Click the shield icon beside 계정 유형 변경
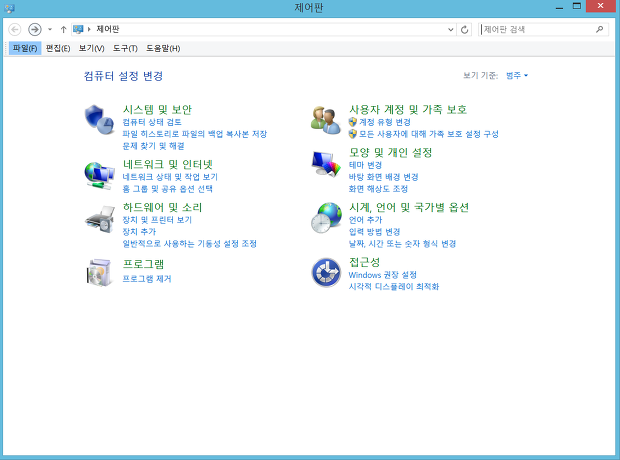This screenshot has width=620, height=460. (353, 122)
